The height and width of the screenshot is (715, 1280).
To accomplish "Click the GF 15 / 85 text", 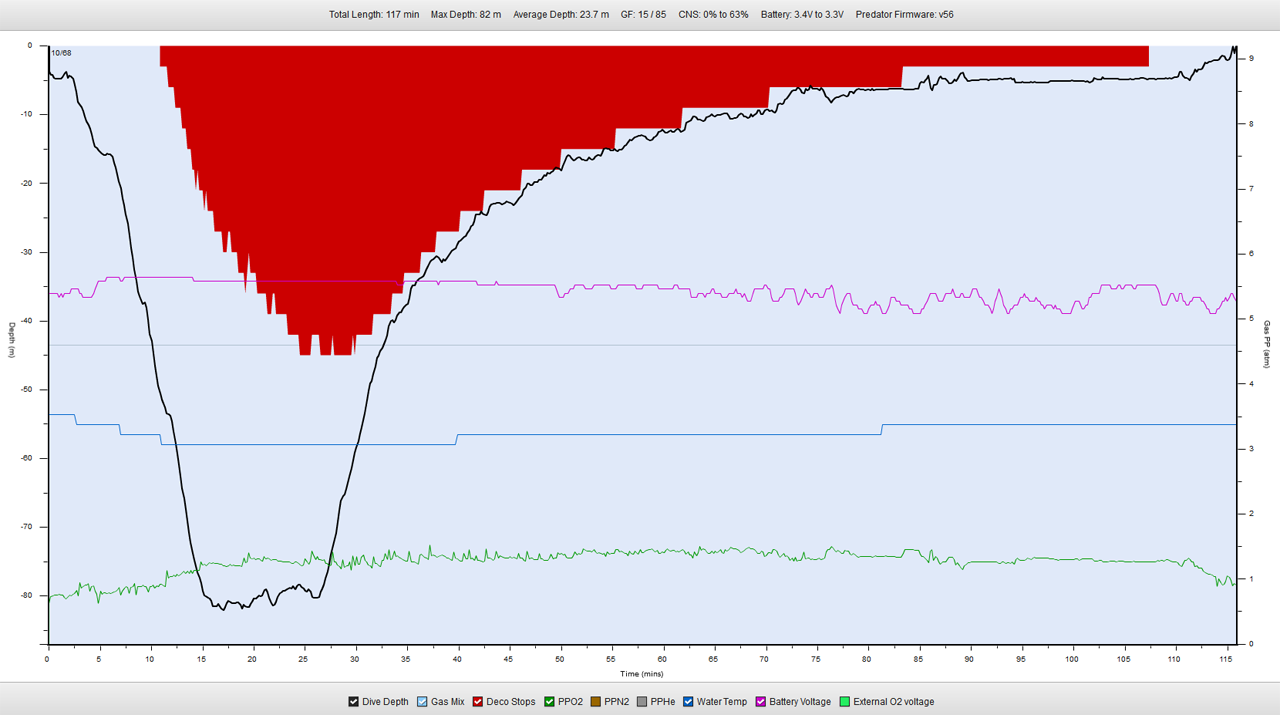I will coord(643,15).
